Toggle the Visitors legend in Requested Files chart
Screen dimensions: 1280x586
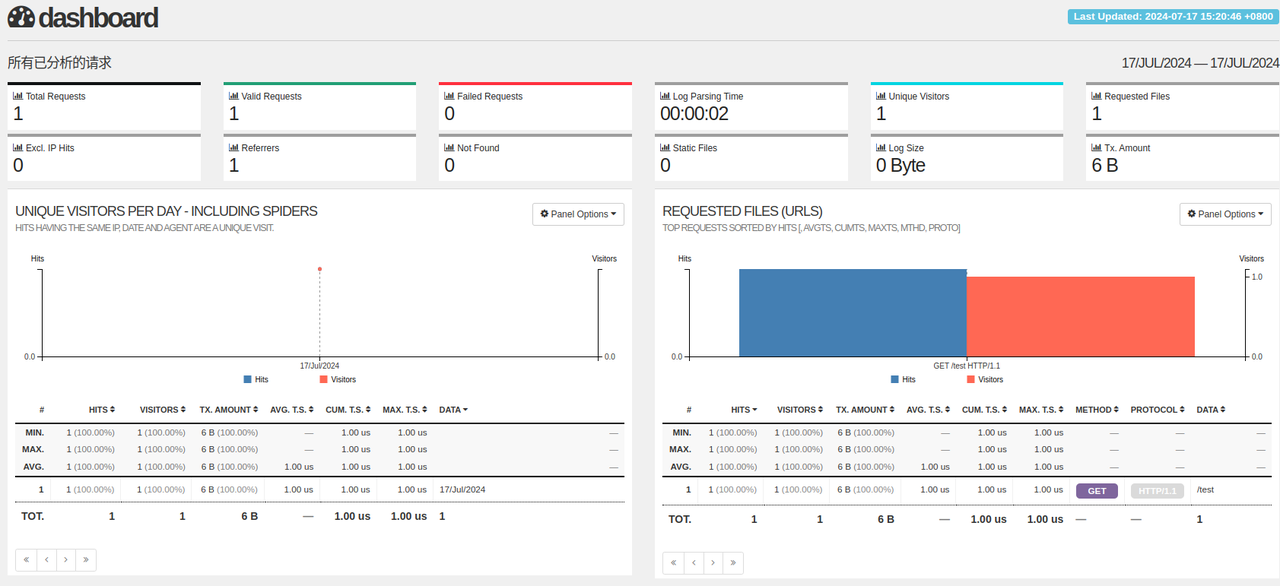984,380
